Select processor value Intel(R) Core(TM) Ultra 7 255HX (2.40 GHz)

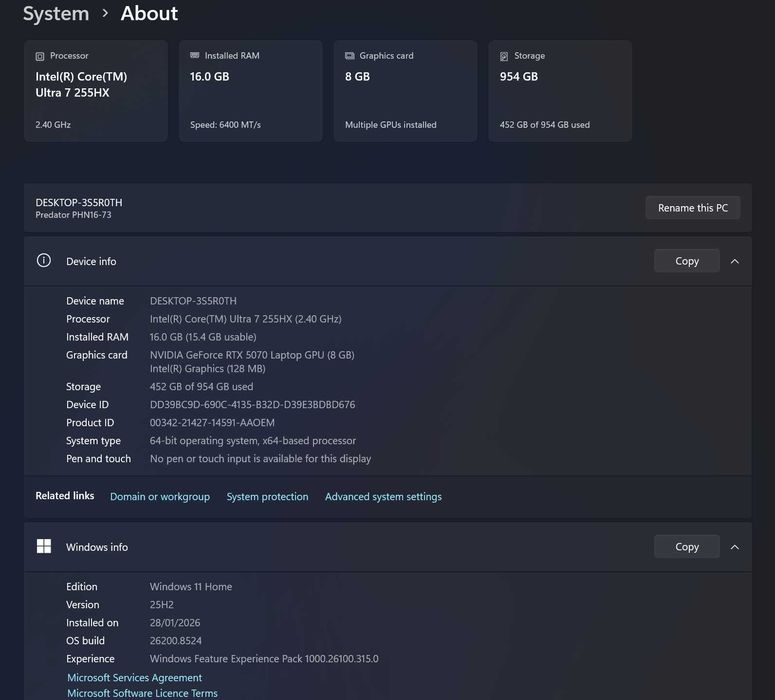[x=246, y=319]
